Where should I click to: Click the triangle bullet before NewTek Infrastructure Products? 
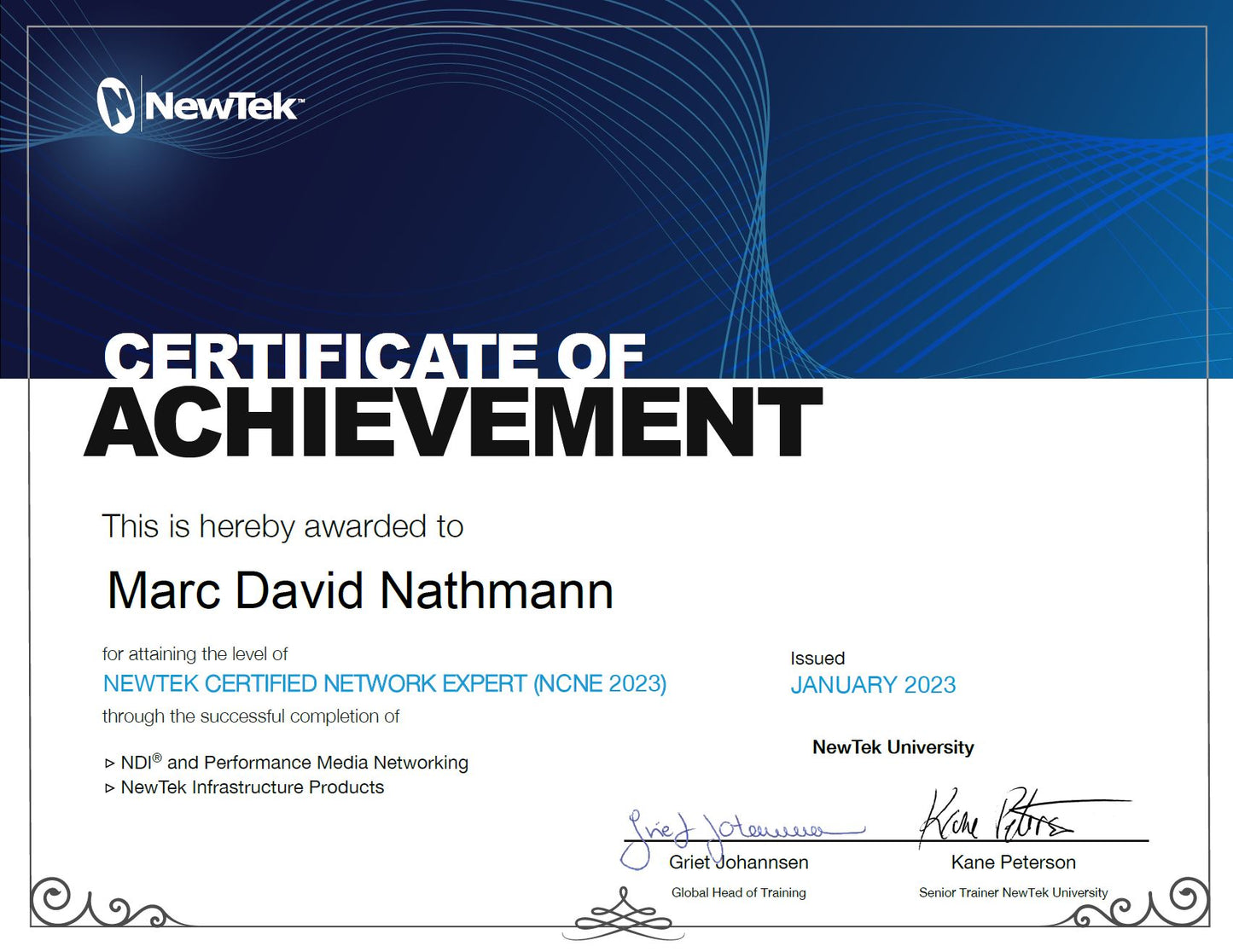point(109,788)
